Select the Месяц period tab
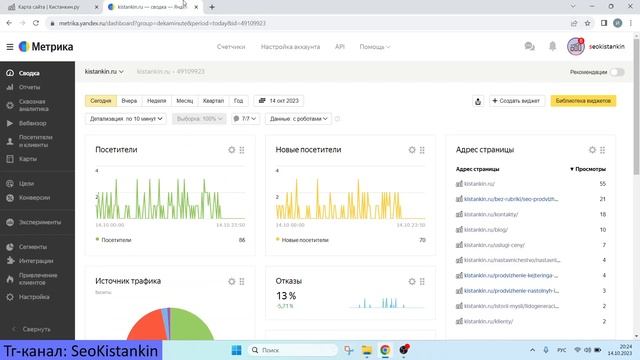This screenshot has height=360, width=640. point(184,101)
